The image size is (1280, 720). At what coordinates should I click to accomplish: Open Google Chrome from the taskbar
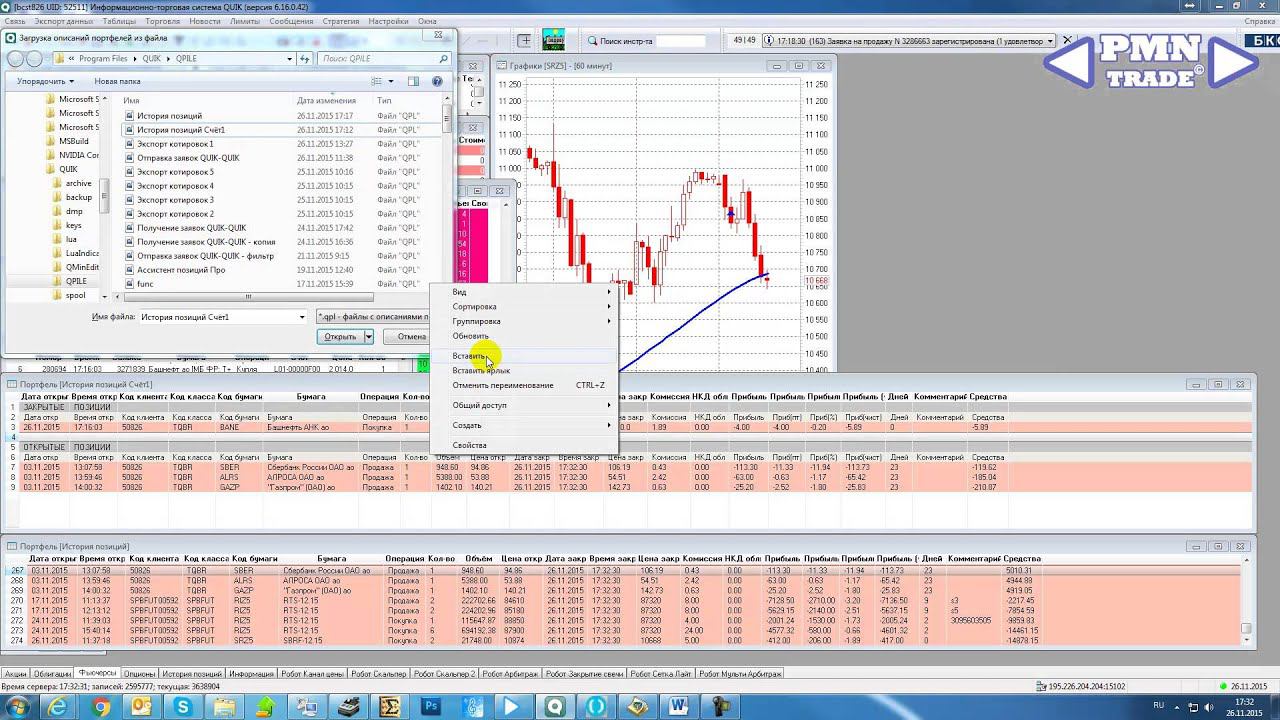[100, 706]
